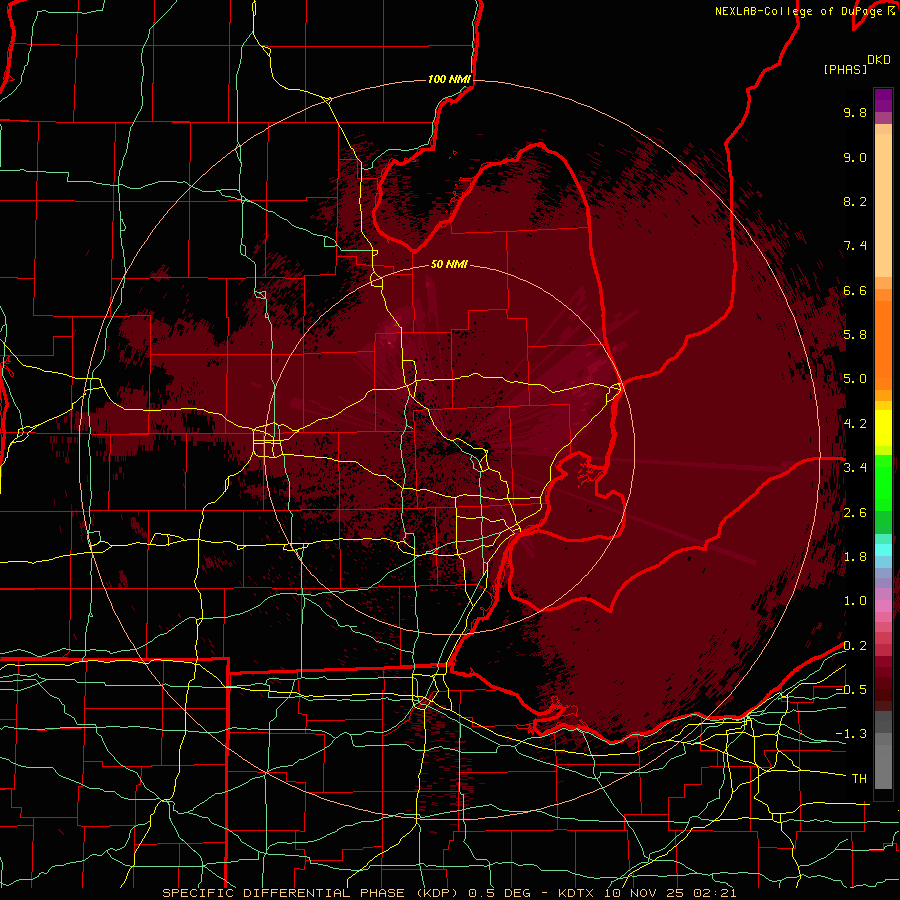Click the 0.5 DEG elevation text in the caption
The image size is (900, 900).
pyautogui.click(x=501, y=893)
